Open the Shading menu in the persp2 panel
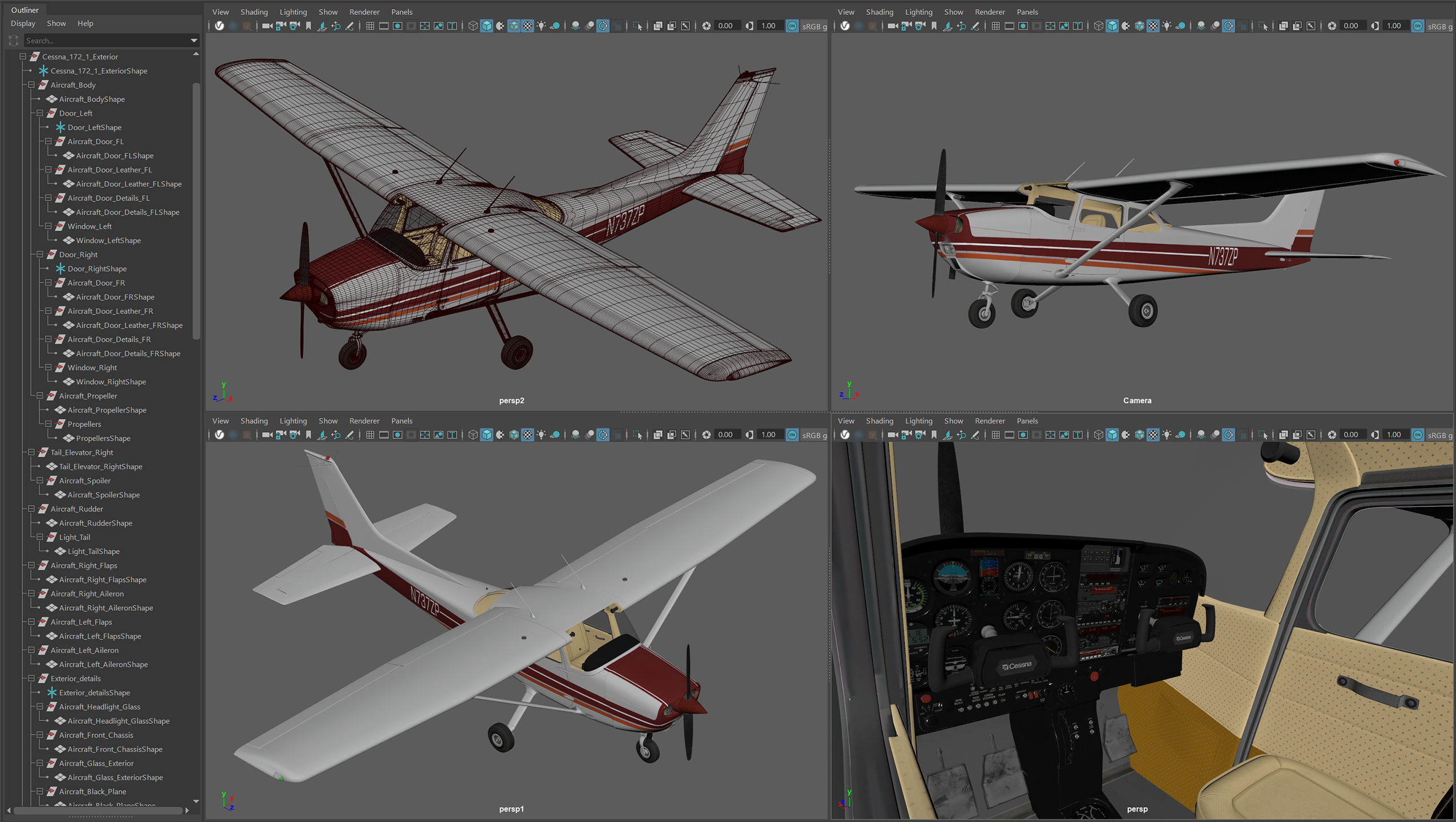 click(253, 12)
